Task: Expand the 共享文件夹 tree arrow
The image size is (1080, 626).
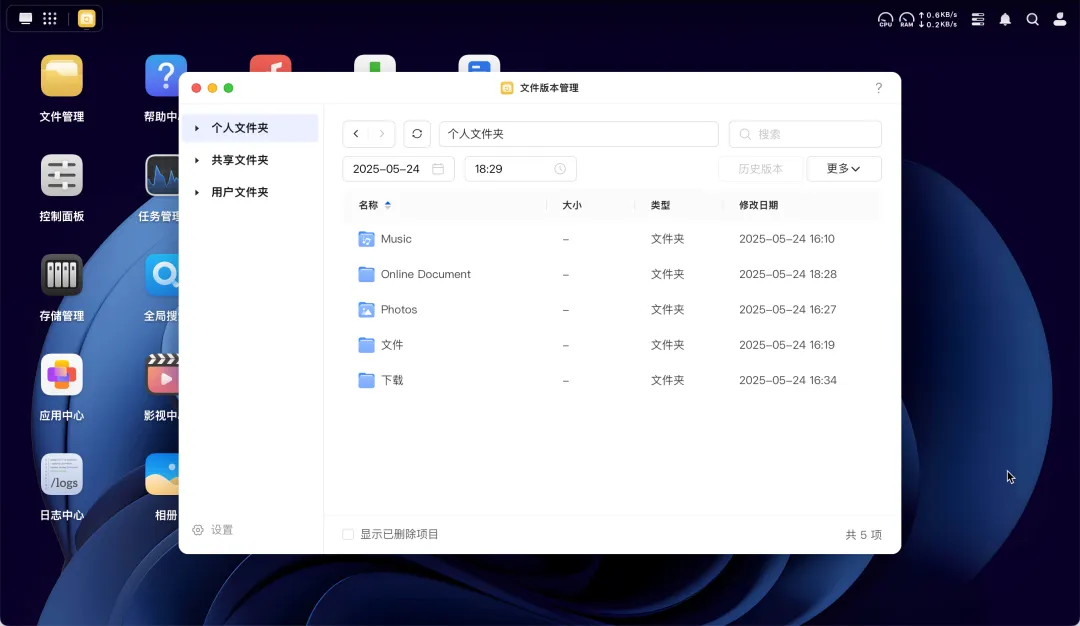Action: (x=197, y=160)
